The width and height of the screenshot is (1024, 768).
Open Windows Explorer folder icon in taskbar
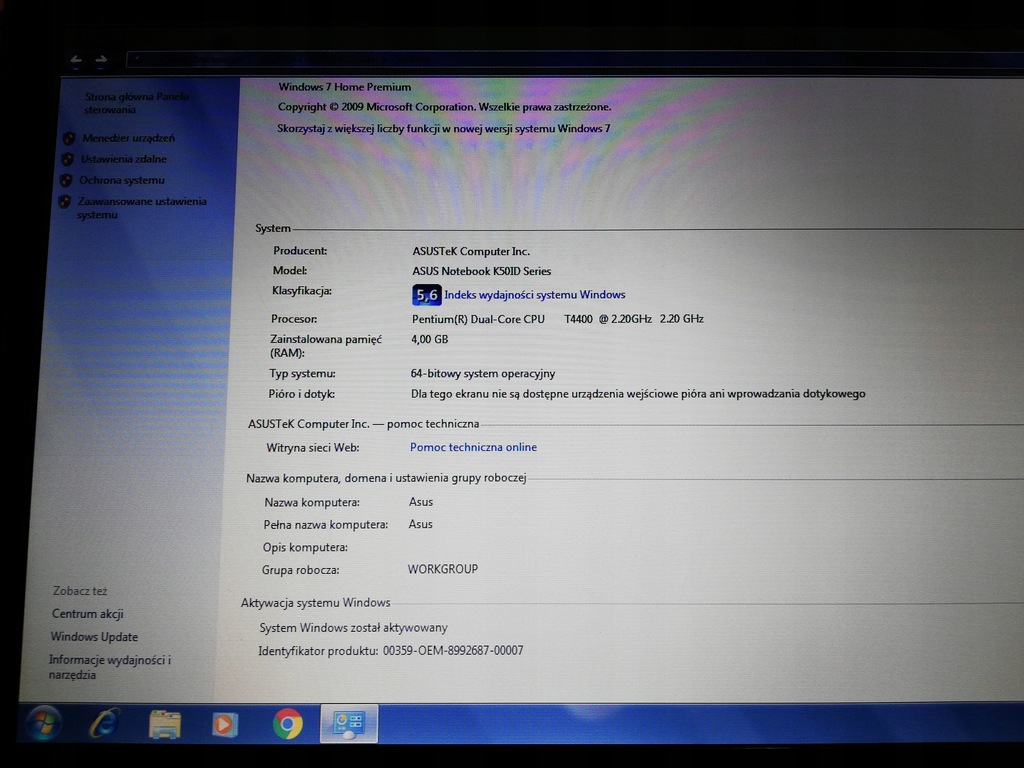[x=165, y=724]
